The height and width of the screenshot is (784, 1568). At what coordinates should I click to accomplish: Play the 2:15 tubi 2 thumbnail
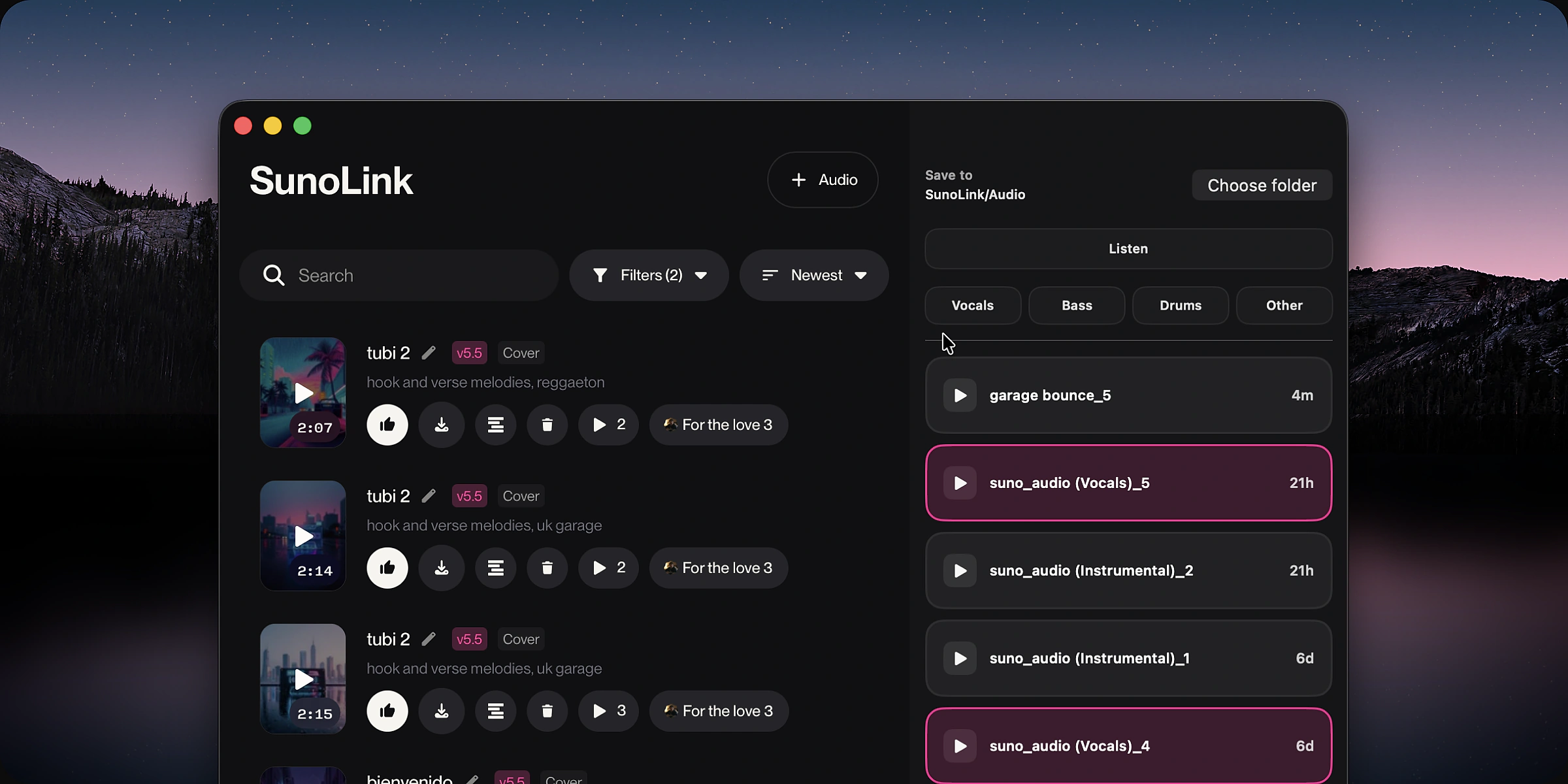point(303,679)
